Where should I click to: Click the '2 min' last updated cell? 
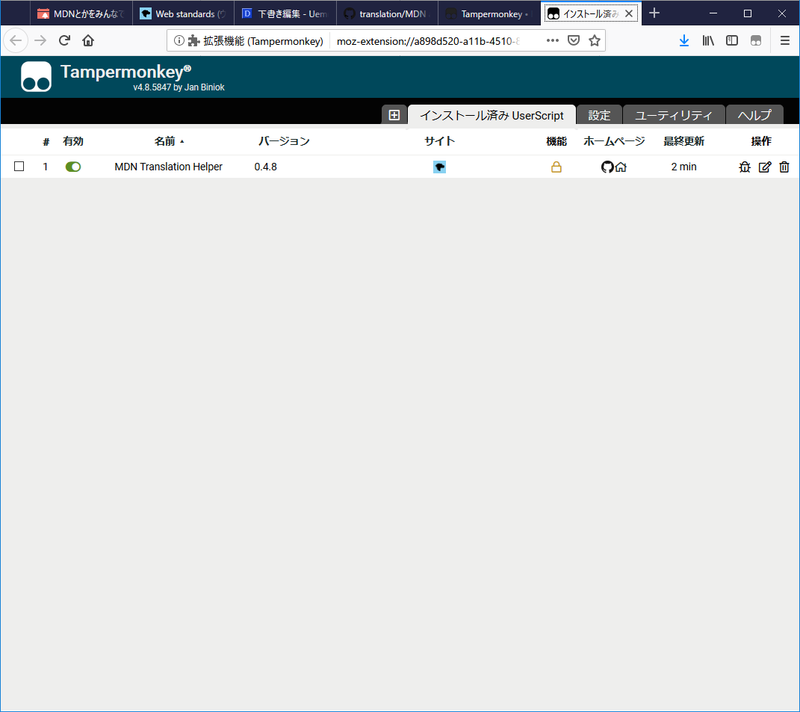[684, 167]
